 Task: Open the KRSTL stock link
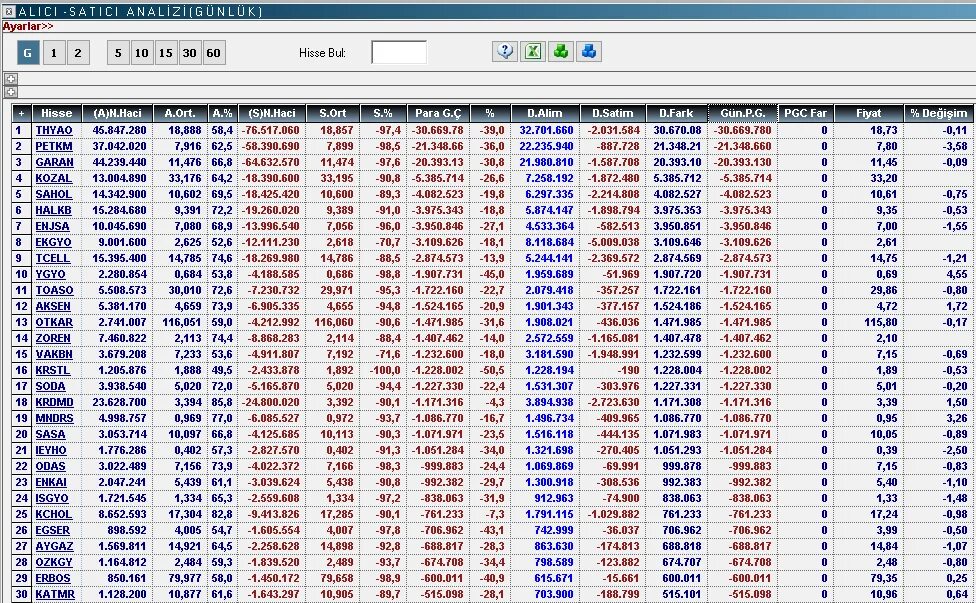(52, 370)
